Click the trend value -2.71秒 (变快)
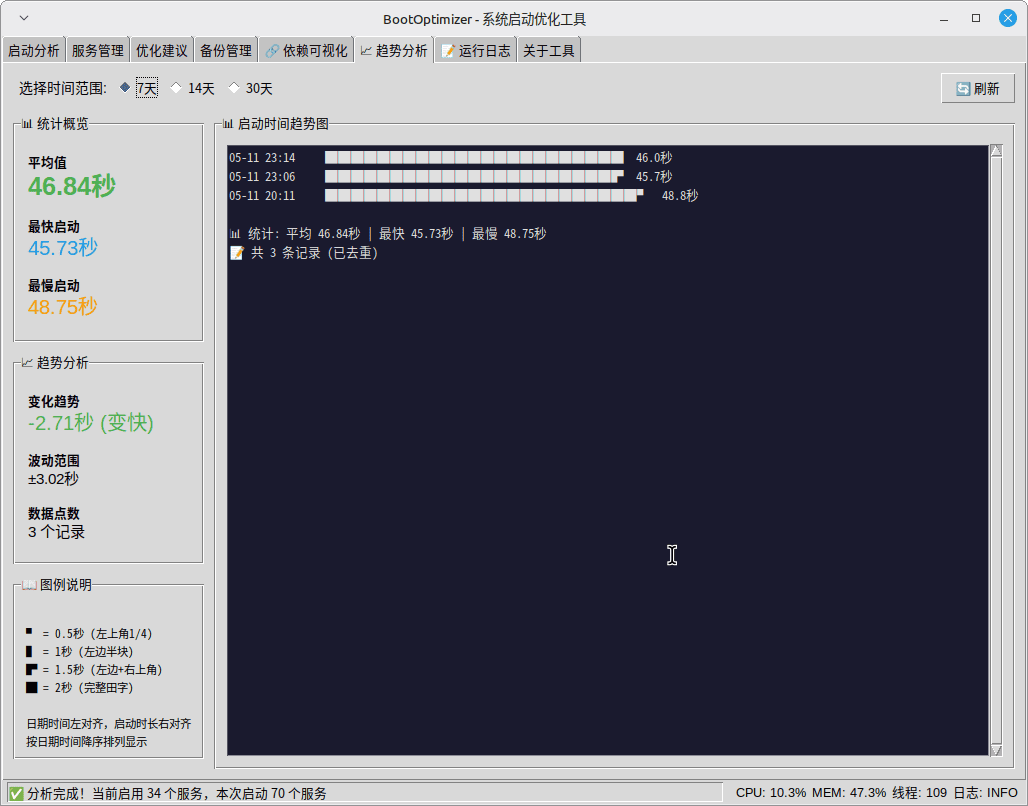 (x=90, y=422)
